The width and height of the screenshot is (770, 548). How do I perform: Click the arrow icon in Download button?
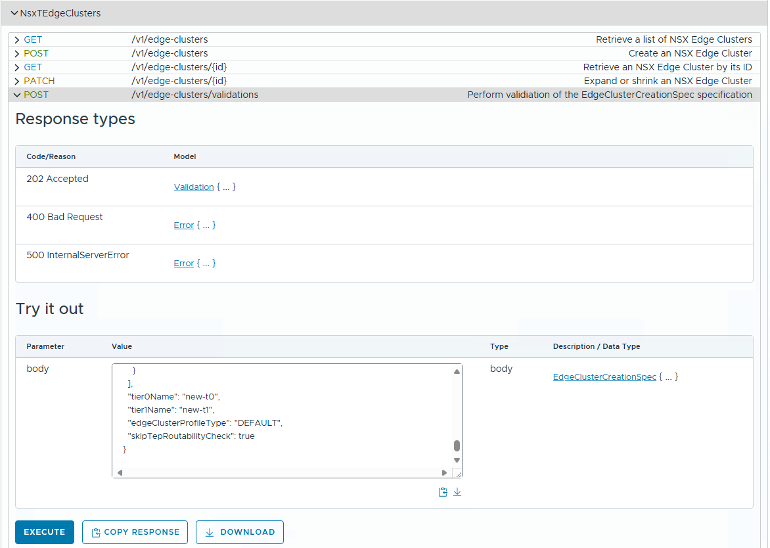click(x=210, y=532)
